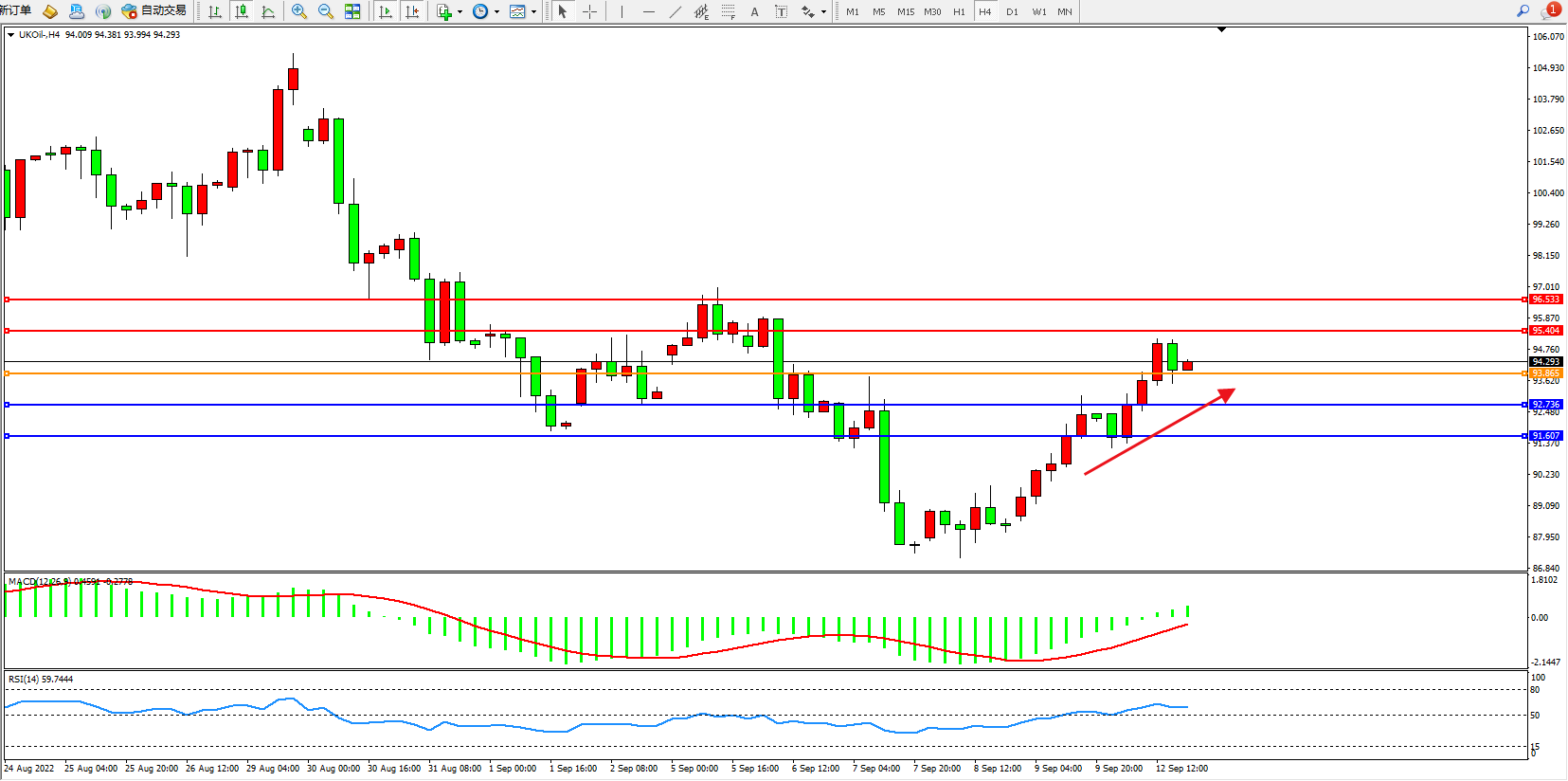This screenshot has width=1568, height=781.
Task: Click the red 95.404 horizontal line
Action: pos(758,331)
